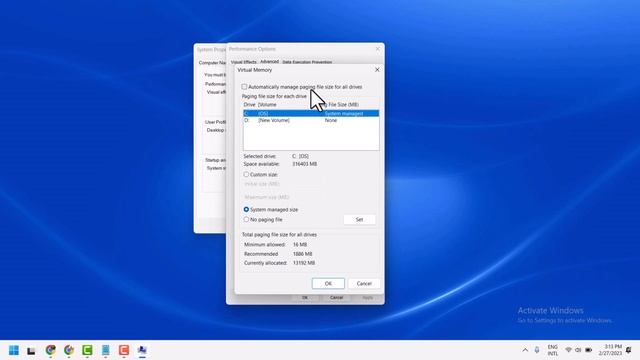Open the Windows Start menu
The image size is (640, 360).
pos(14,350)
